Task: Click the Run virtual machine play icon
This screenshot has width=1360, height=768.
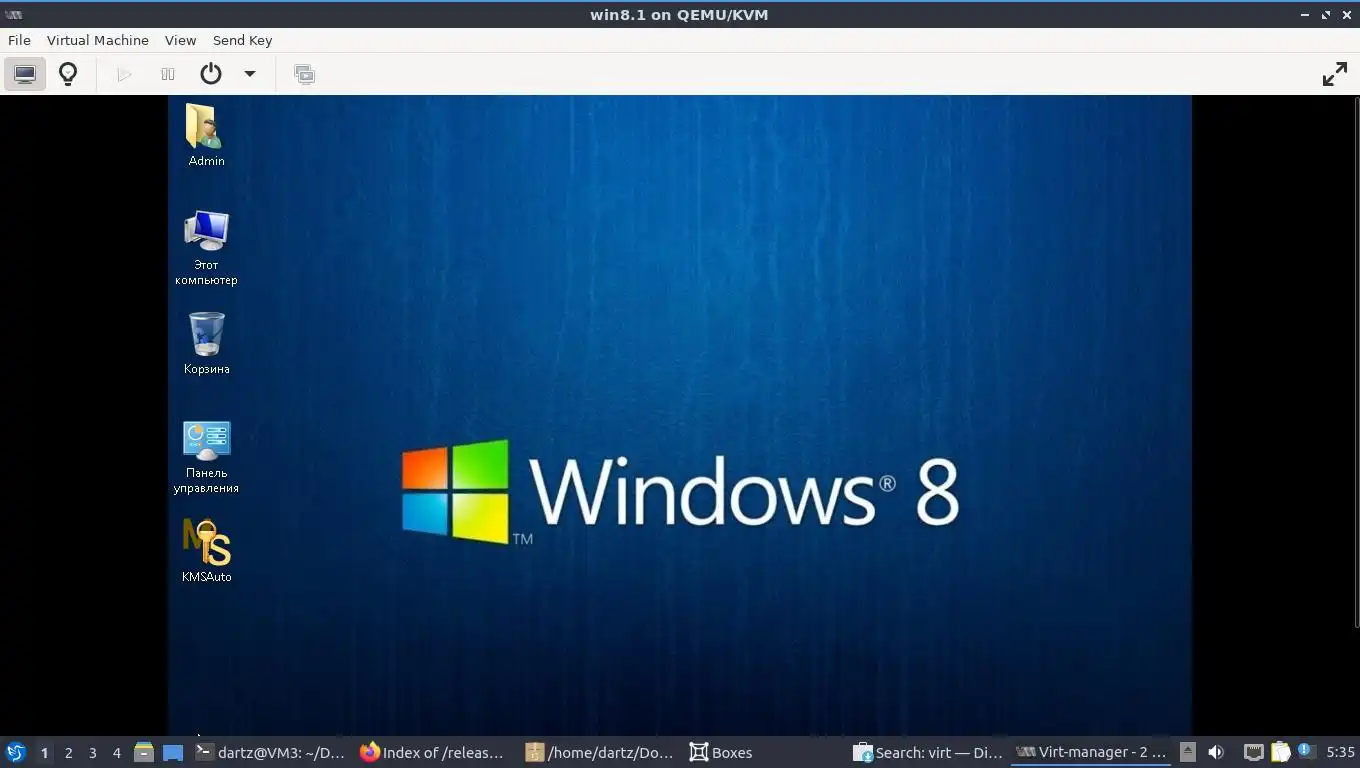Action: tap(124, 74)
